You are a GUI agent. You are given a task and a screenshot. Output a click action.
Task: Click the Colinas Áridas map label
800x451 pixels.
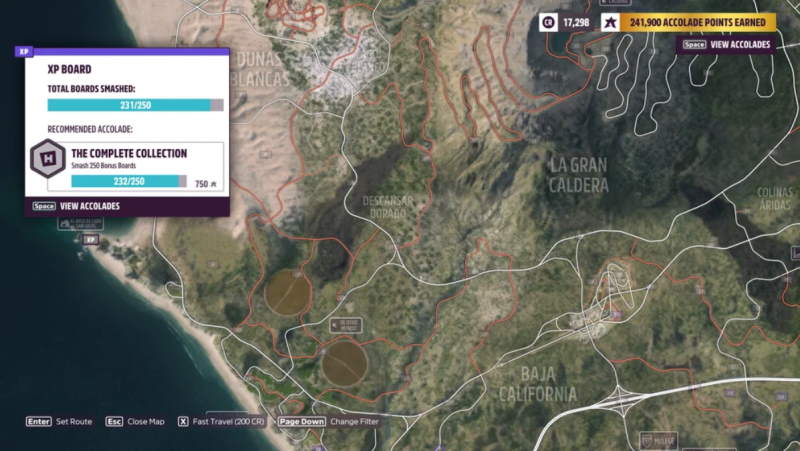click(x=774, y=199)
